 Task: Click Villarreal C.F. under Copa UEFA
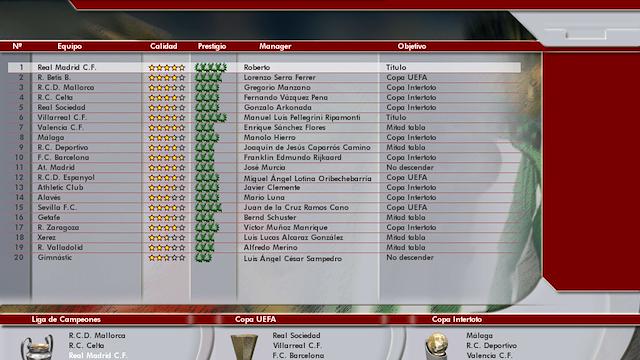tap(297, 346)
